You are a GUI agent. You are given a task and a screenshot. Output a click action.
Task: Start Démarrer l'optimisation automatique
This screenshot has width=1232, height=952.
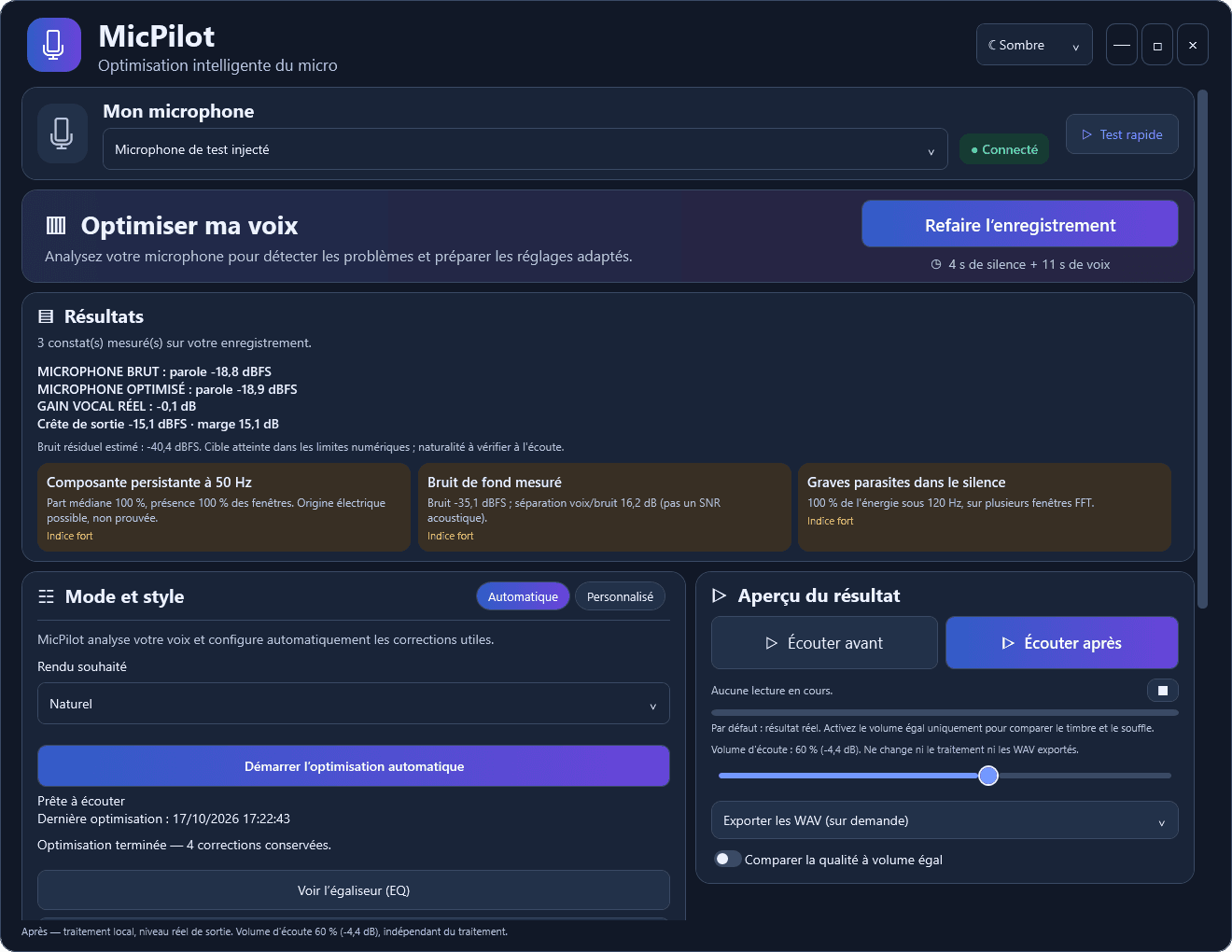[354, 766]
